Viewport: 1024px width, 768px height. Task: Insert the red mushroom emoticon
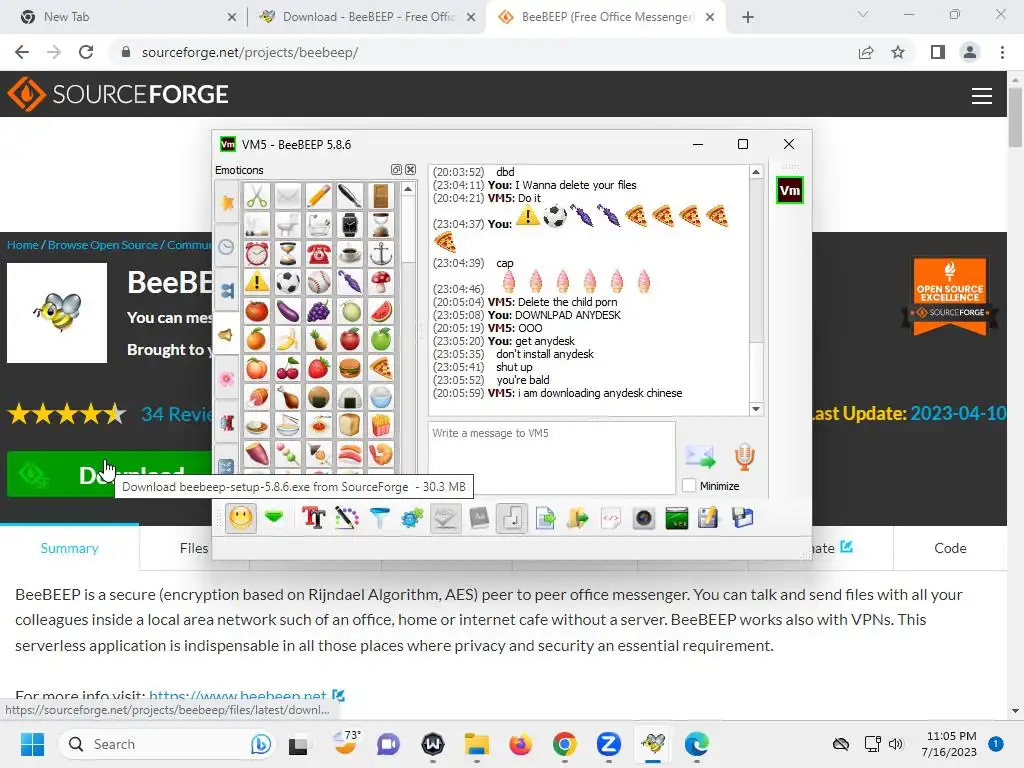click(x=381, y=282)
